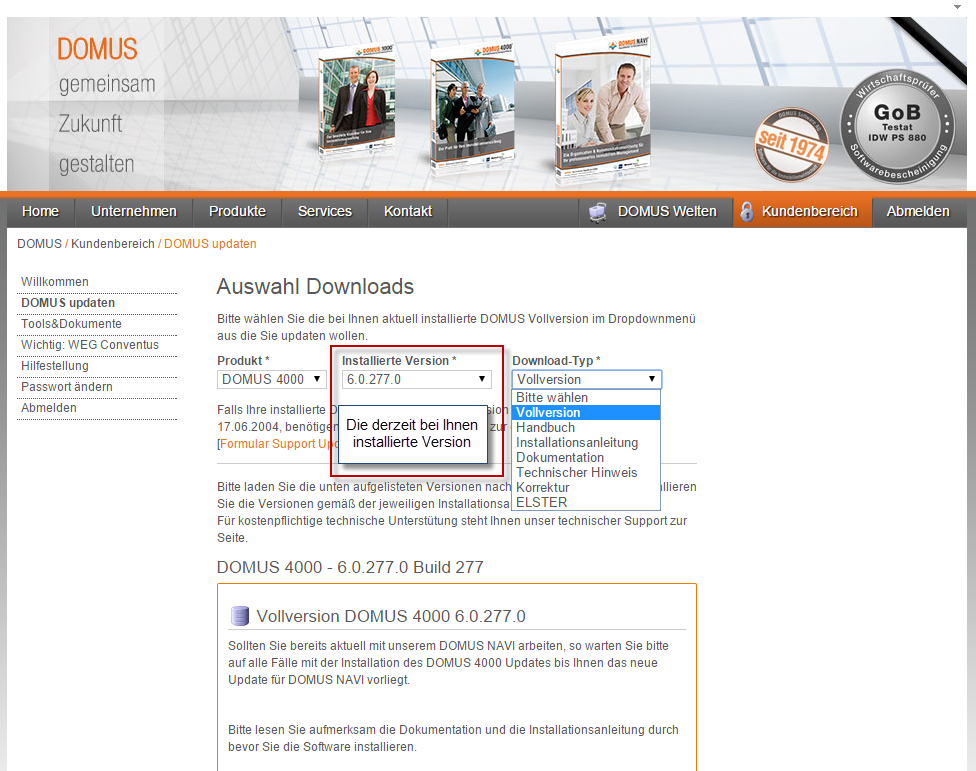
Task: Select highlighted 'Vollversion' option in list
Action: [586, 413]
